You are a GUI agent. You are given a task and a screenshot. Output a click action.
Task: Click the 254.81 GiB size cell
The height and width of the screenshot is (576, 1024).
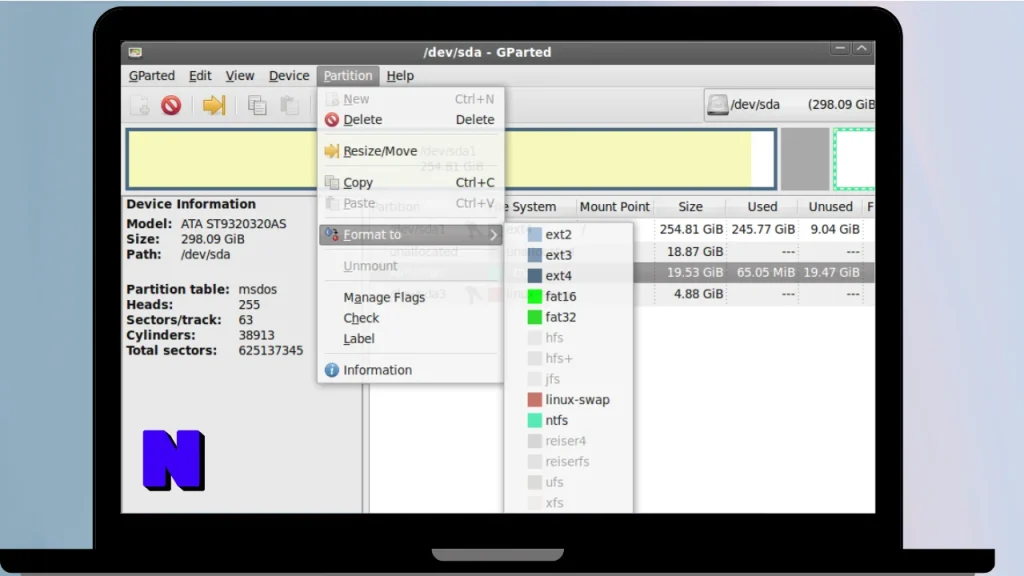point(691,229)
